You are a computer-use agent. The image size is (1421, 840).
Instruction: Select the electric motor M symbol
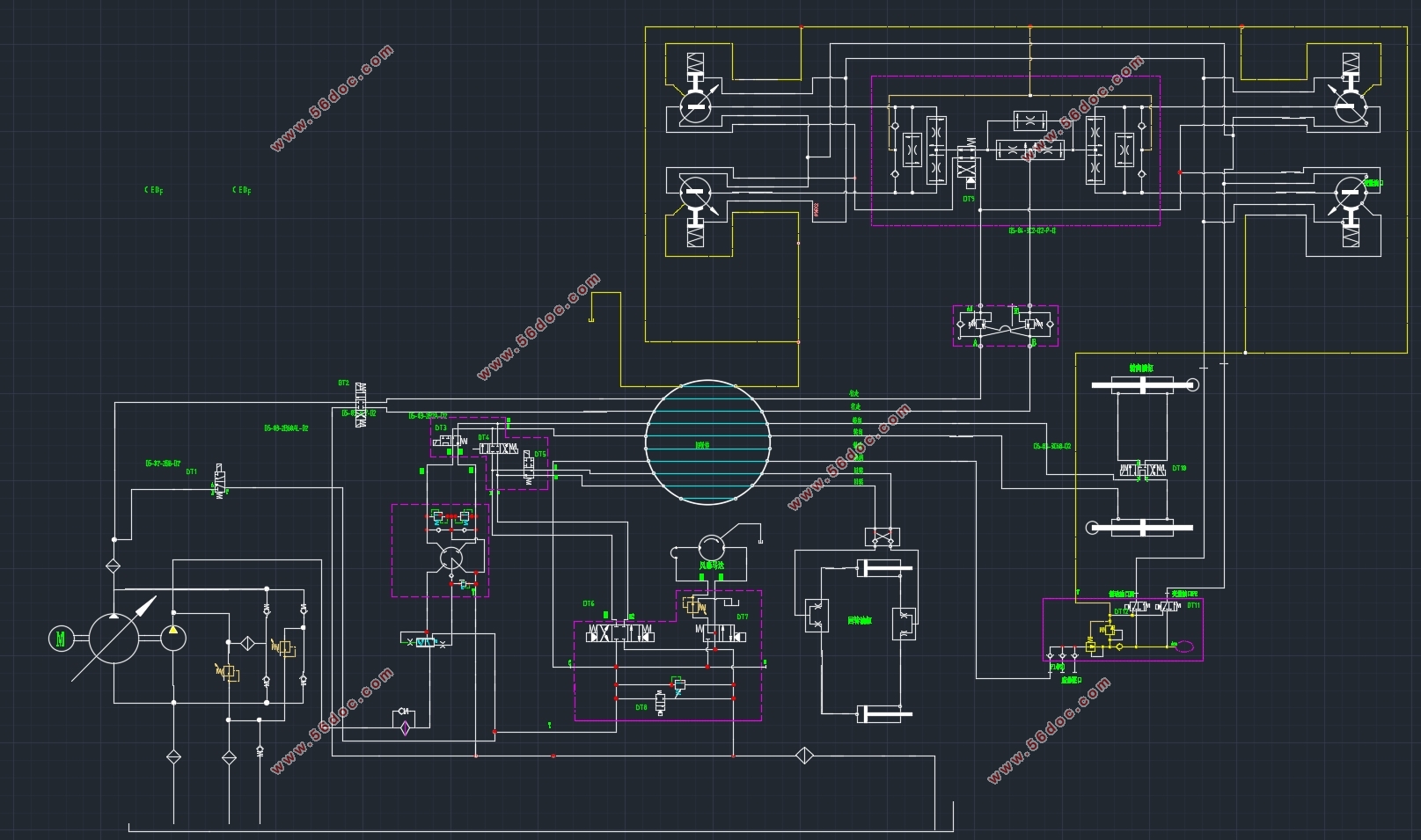61,639
